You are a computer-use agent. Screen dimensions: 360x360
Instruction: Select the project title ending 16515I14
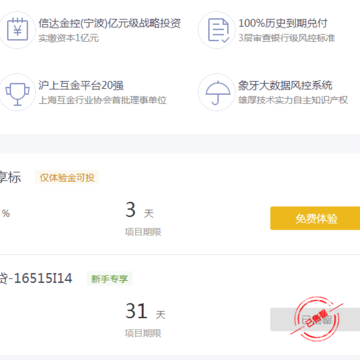36,278
